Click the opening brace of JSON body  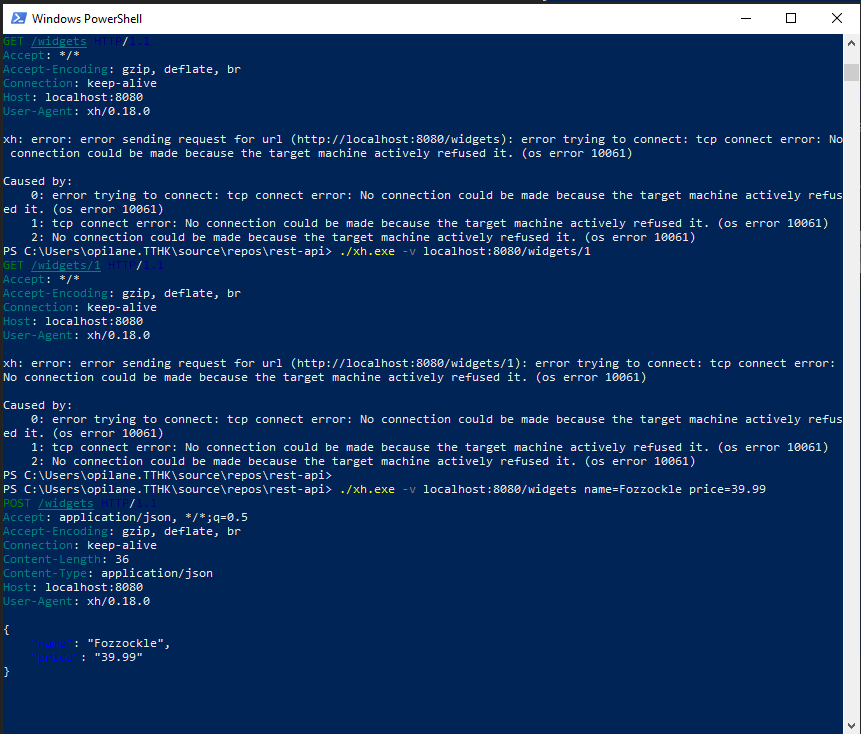click(x=7, y=629)
